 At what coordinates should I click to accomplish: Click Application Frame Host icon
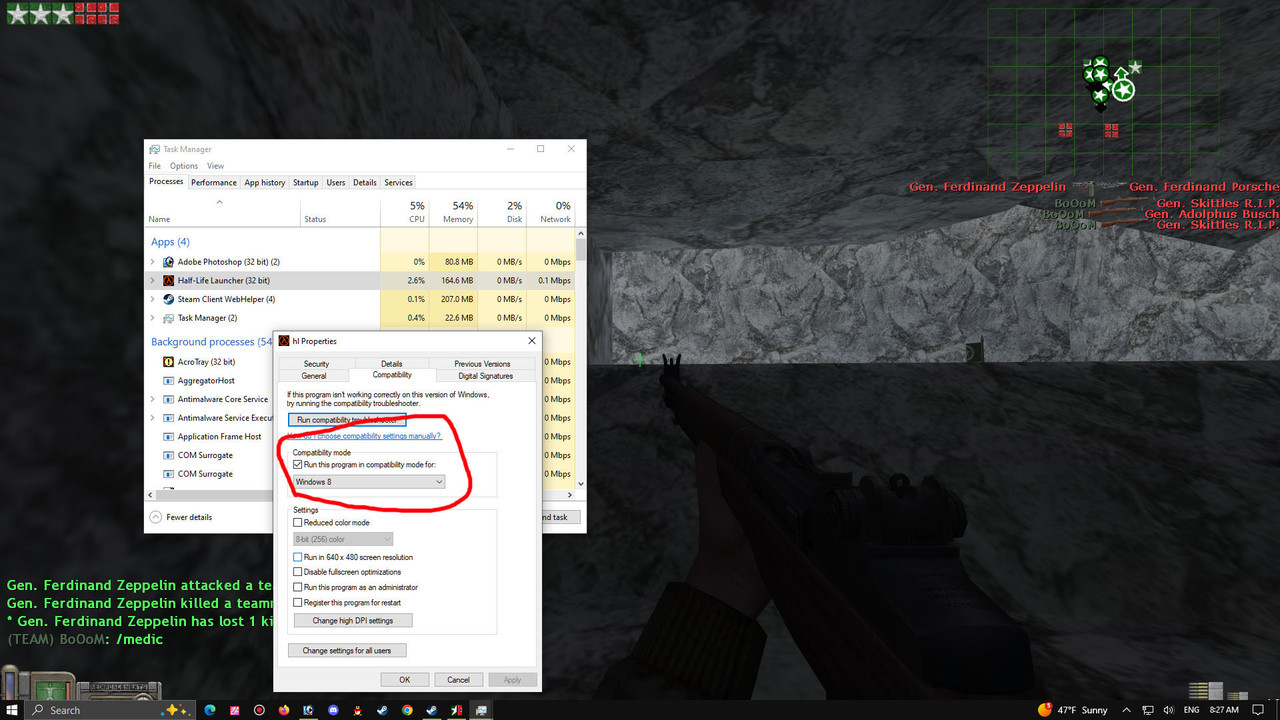169,437
